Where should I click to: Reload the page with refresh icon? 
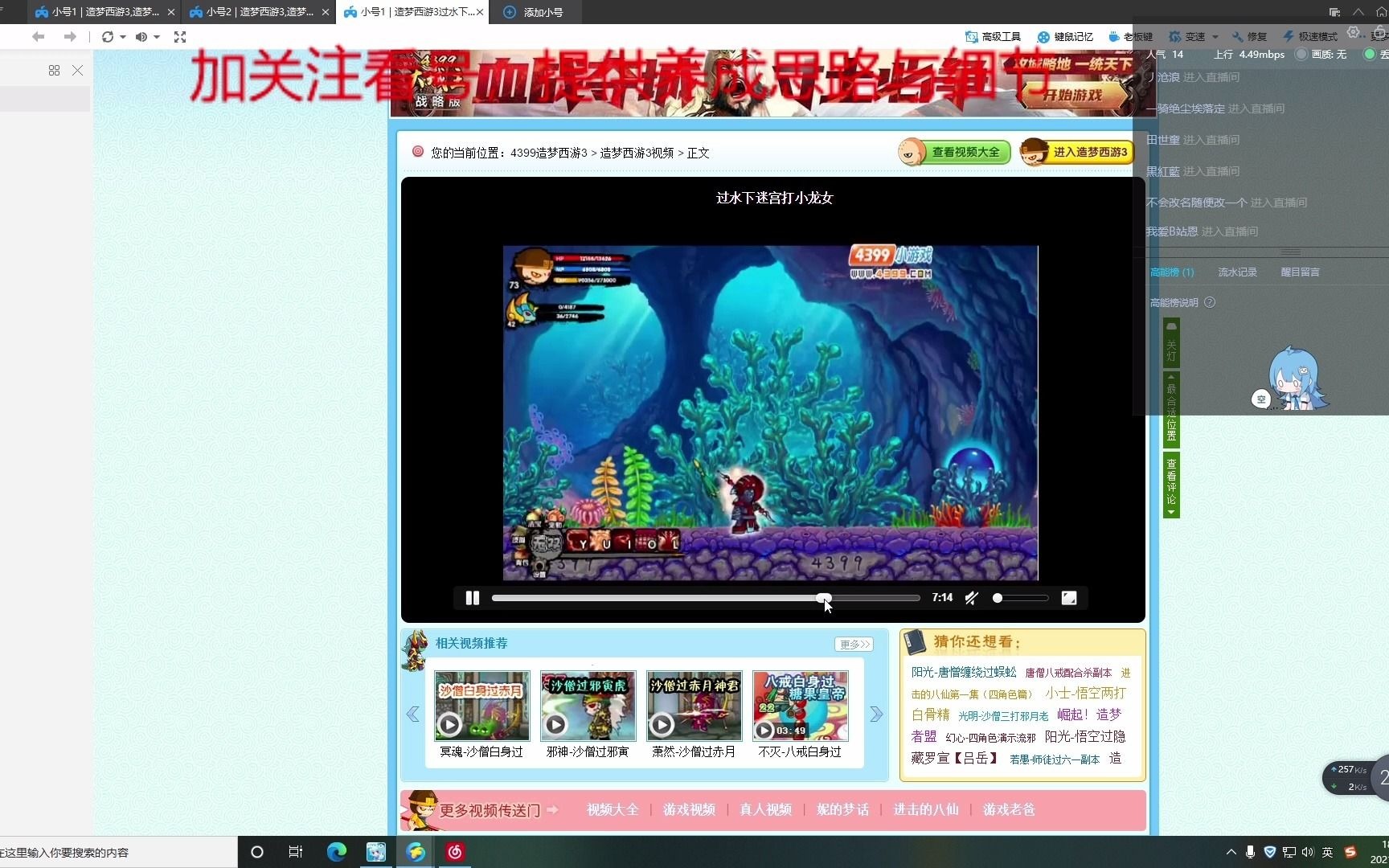point(108,37)
